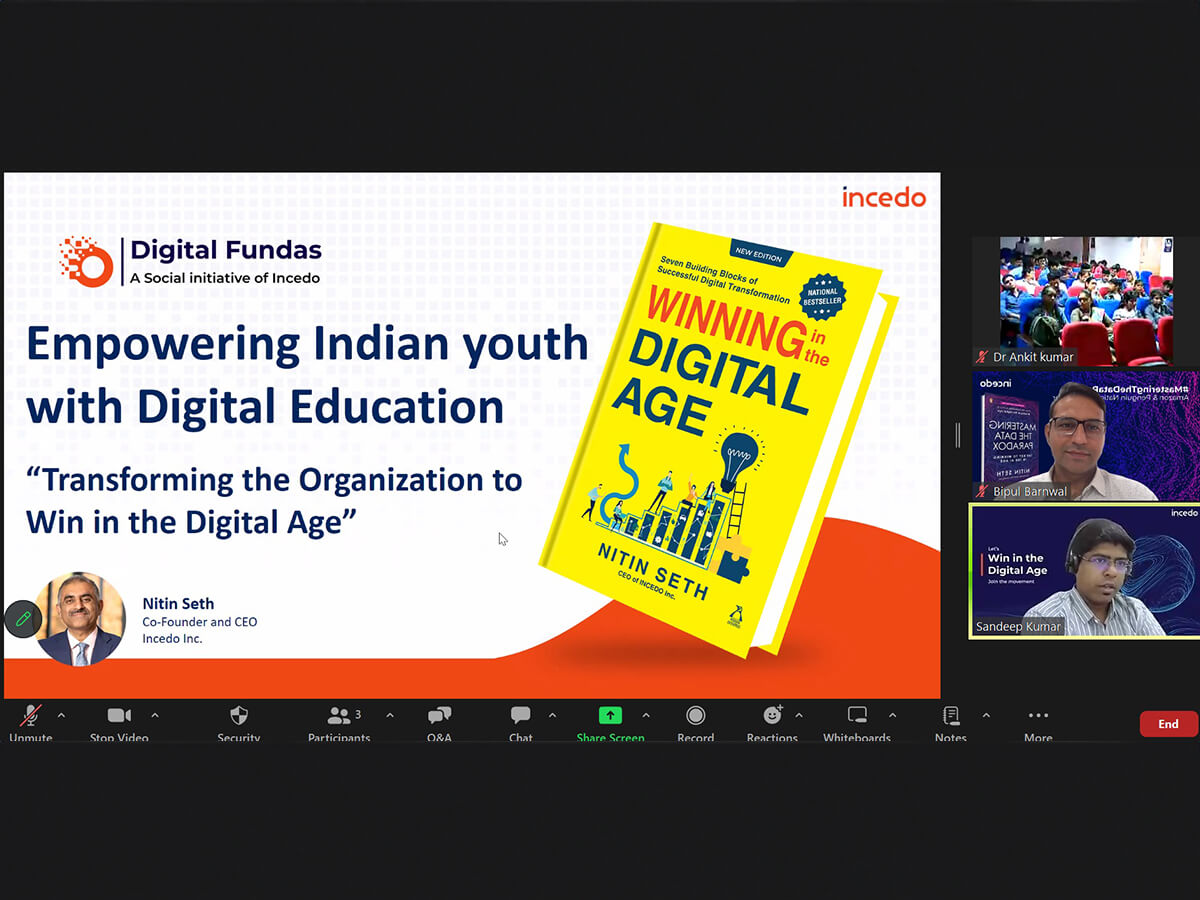Viewport: 1200px width, 900px height.
Task: Expand video options arrow beside Stop Video
Action: [x=154, y=716]
